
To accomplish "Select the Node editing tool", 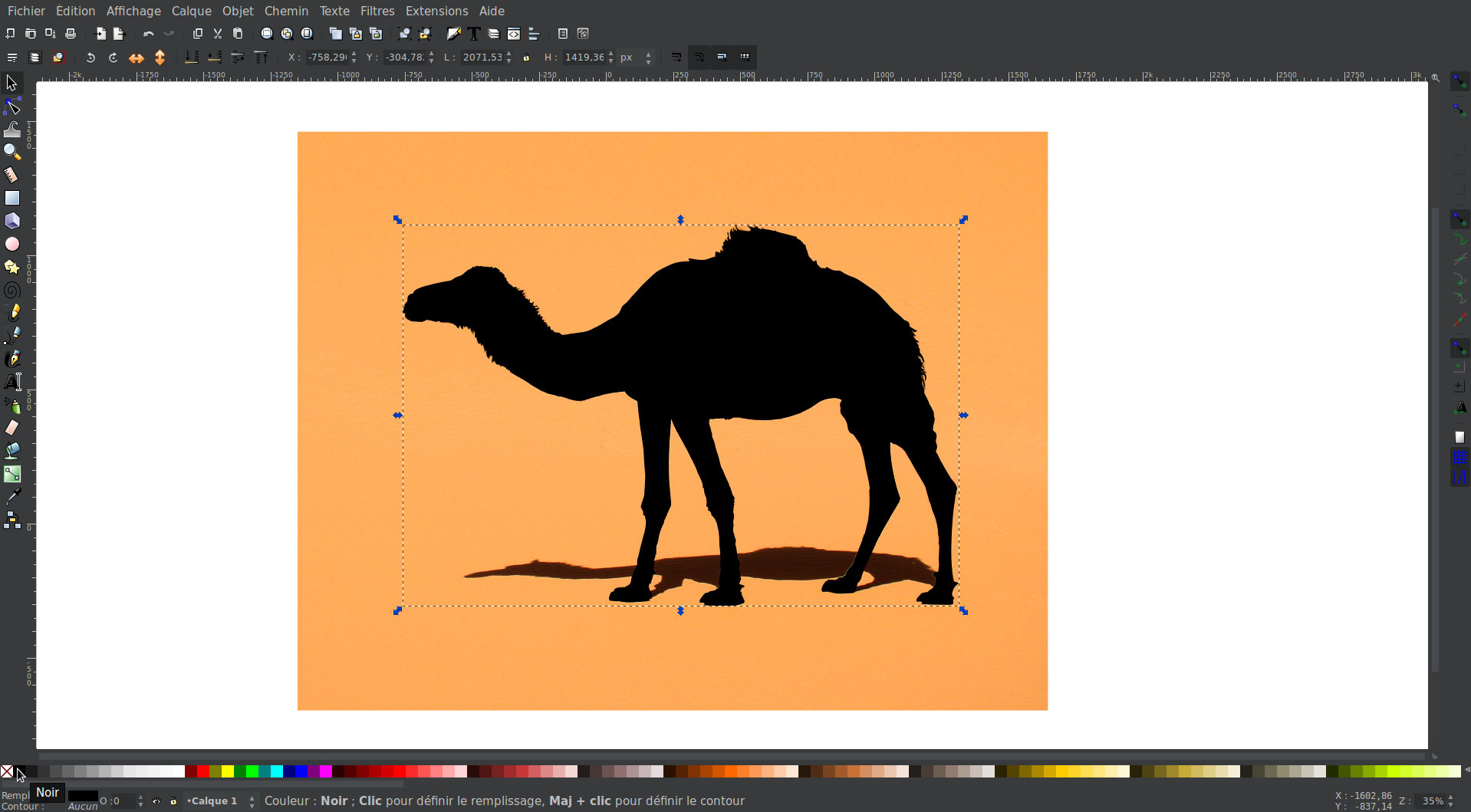I will tap(12, 107).
